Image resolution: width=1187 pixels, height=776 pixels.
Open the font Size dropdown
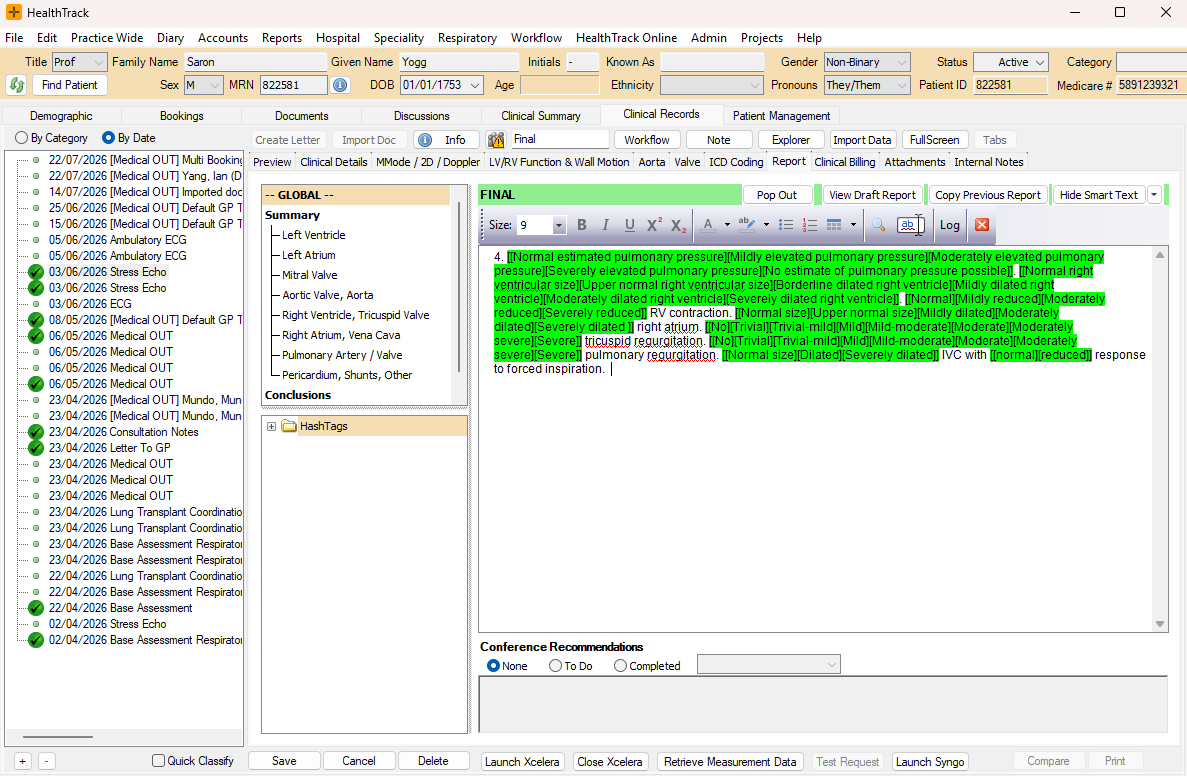[x=559, y=225]
